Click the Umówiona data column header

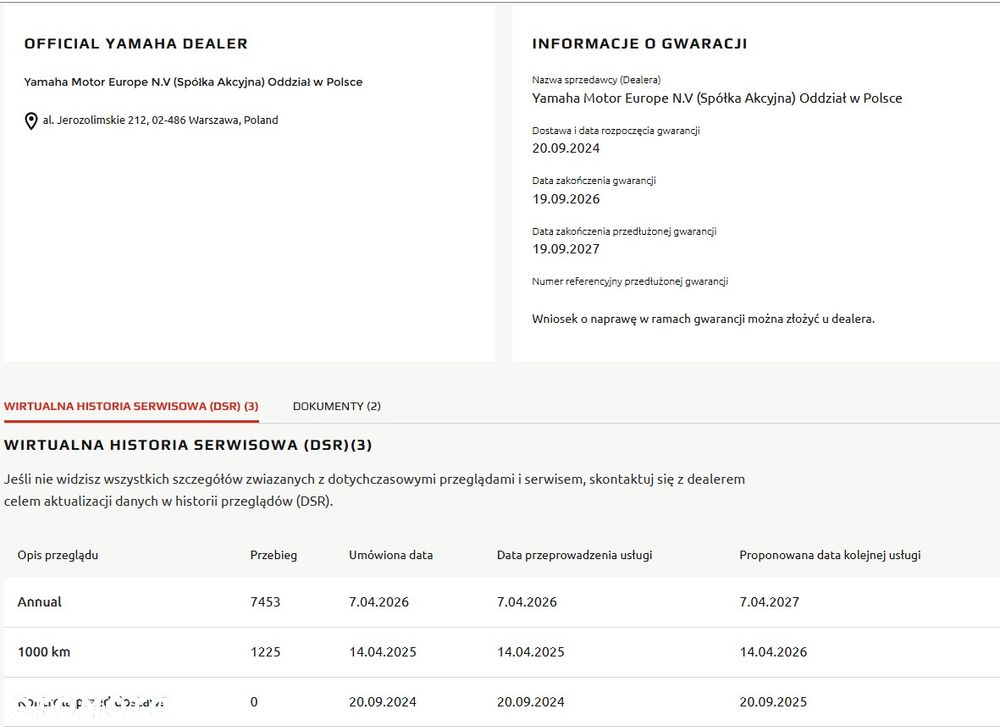[391, 555]
